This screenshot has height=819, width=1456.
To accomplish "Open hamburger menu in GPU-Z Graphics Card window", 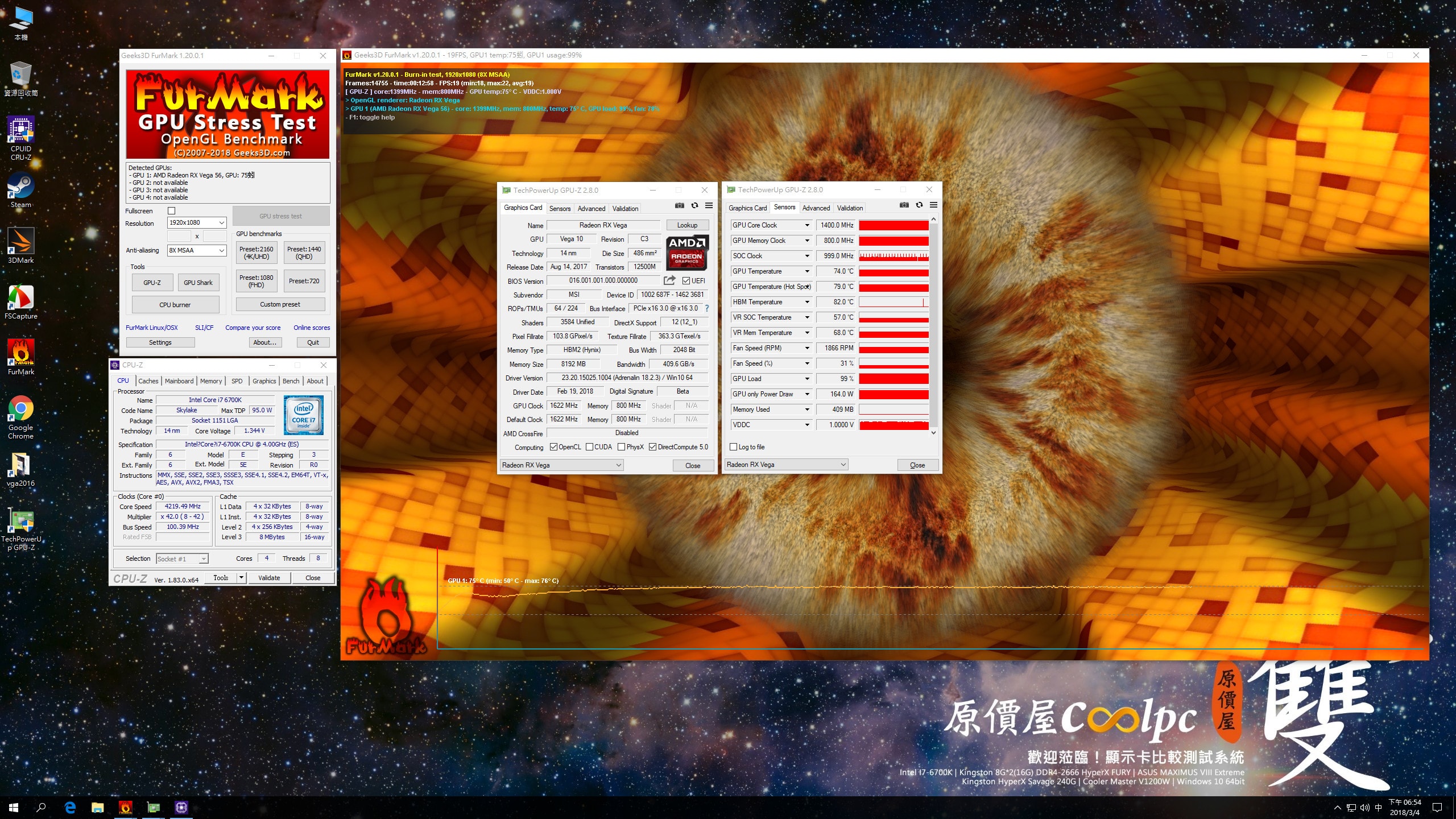I will click(709, 205).
